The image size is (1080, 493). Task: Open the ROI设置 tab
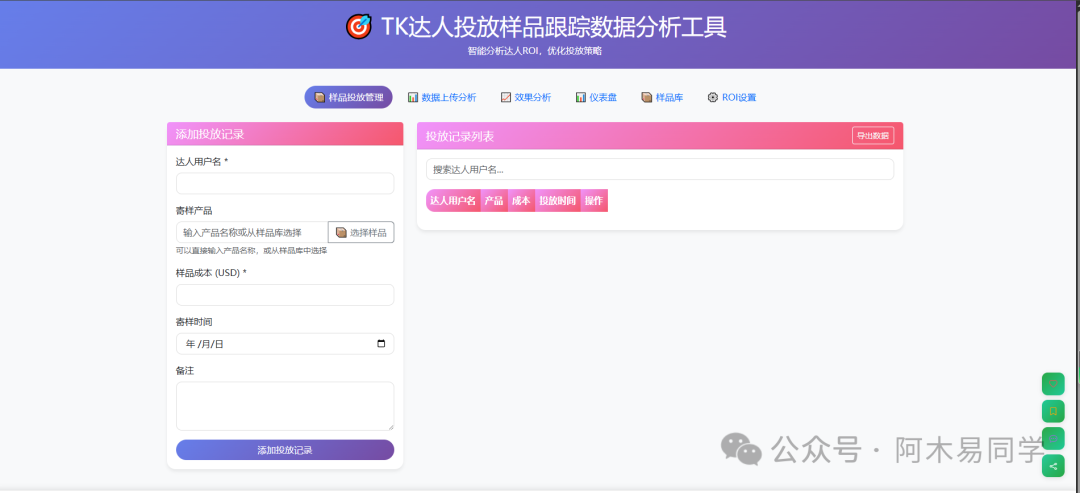click(731, 97)
